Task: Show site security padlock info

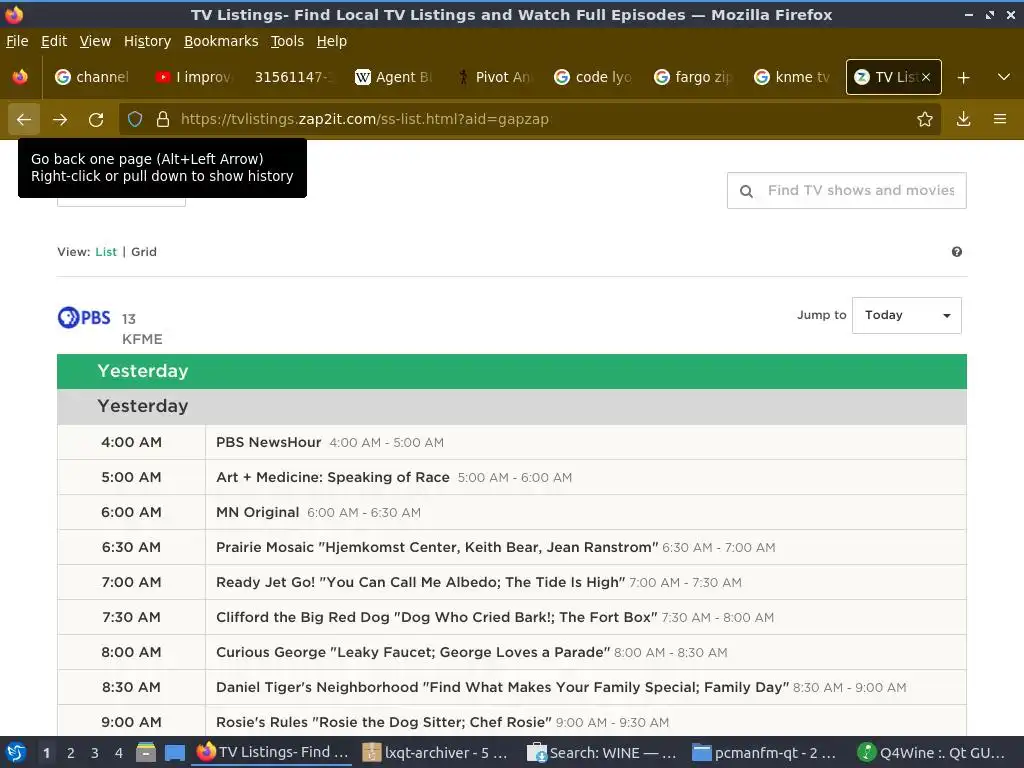Action: [163, 120]
